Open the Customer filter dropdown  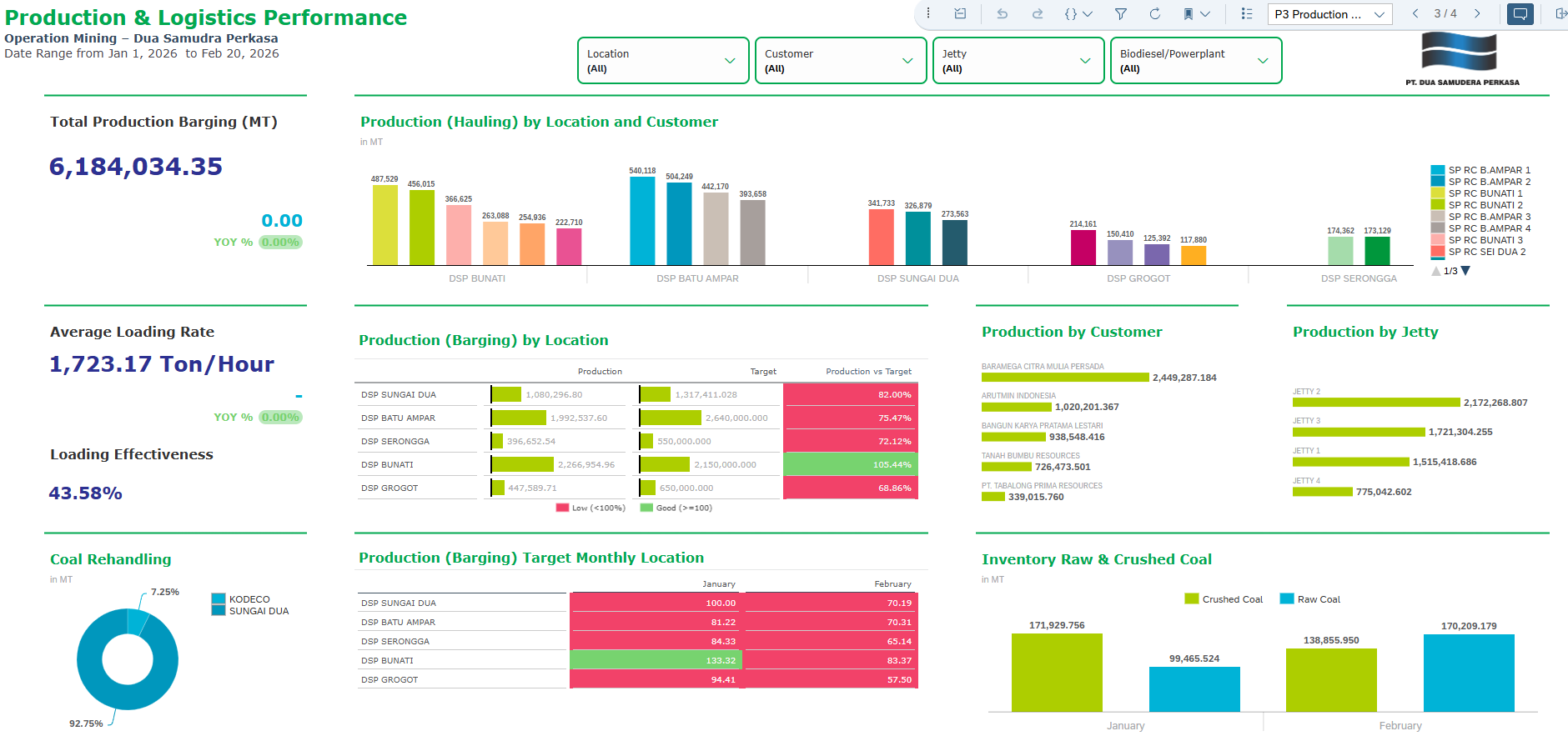tap(841, 61)
